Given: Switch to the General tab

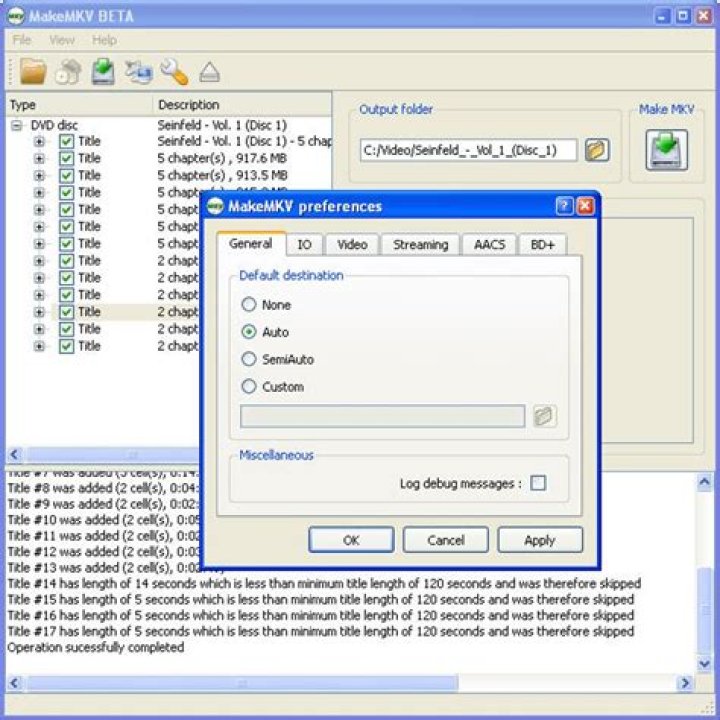Looking at the screenshot, I should click(x=251, y=243).
